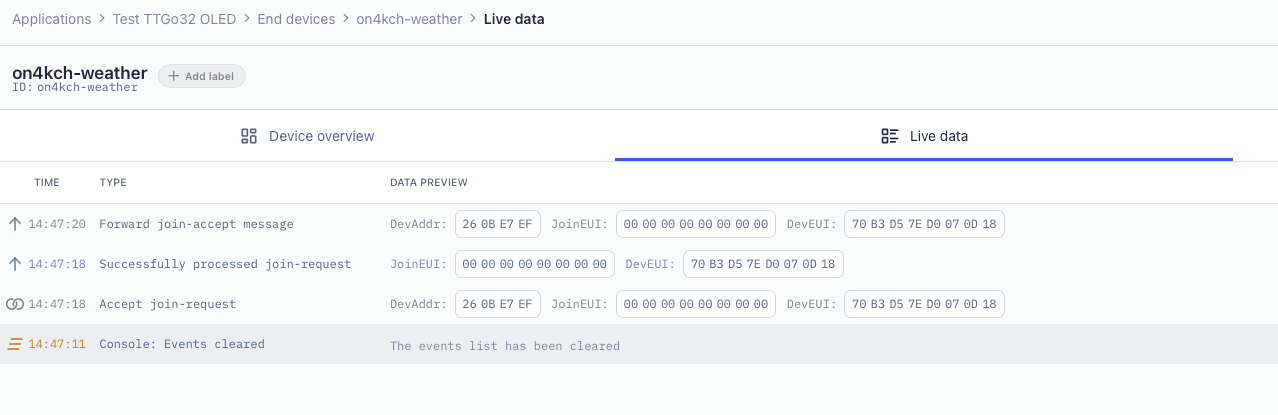Click the orange Events cleared lines icon
The width and height of the screenshot is (1278, 415).
(15, 344)
